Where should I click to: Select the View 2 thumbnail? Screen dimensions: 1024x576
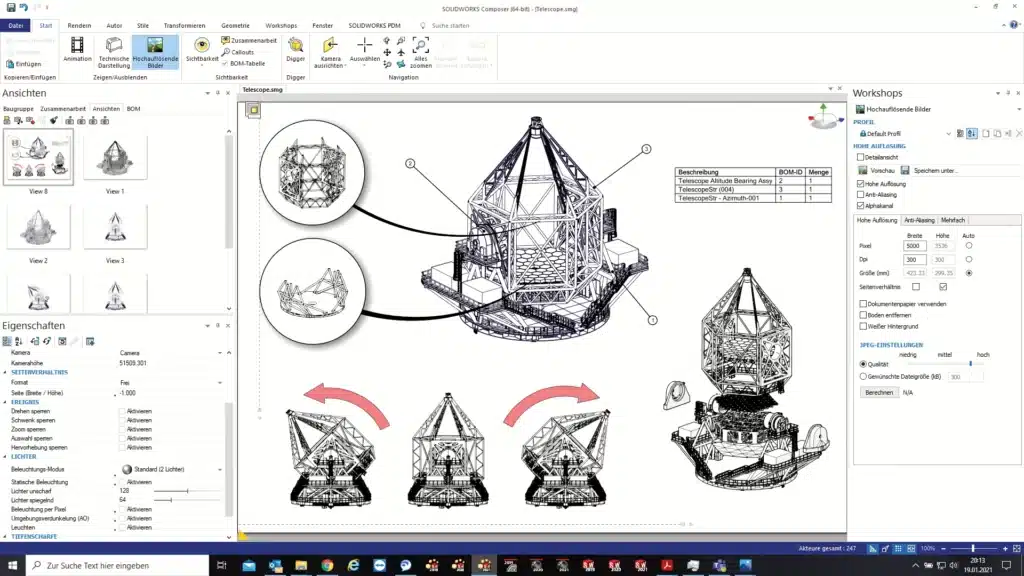(x=38, y=228)
